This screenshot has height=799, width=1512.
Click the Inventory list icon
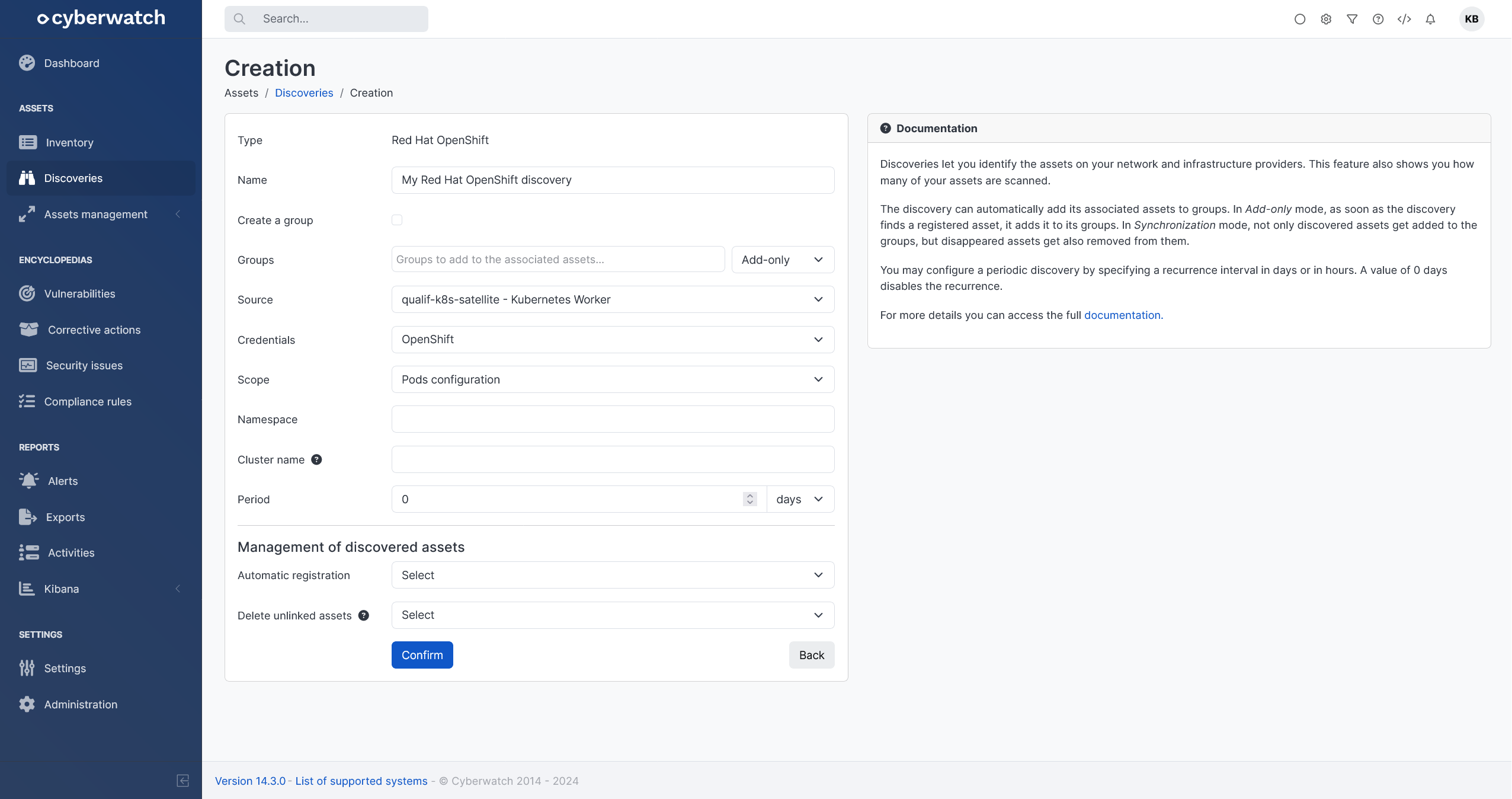[x=28, y=142]
